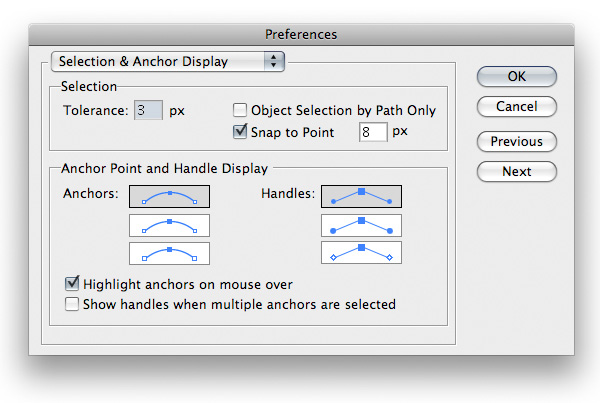The image size is (600, 403).
Task: Disable Highlight anchors on mouse over
Action: tap(72, 284)
